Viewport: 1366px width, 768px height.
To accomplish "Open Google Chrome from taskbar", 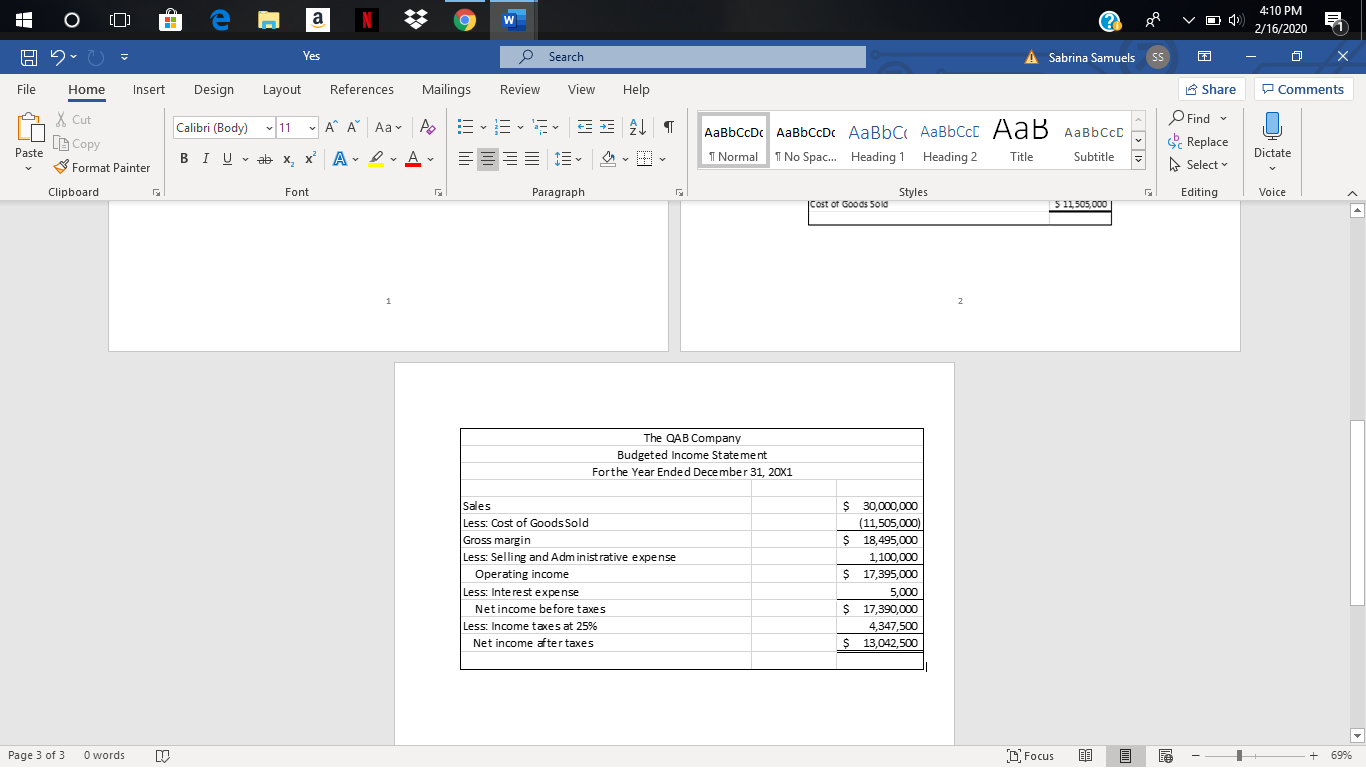I will [464, 19].
